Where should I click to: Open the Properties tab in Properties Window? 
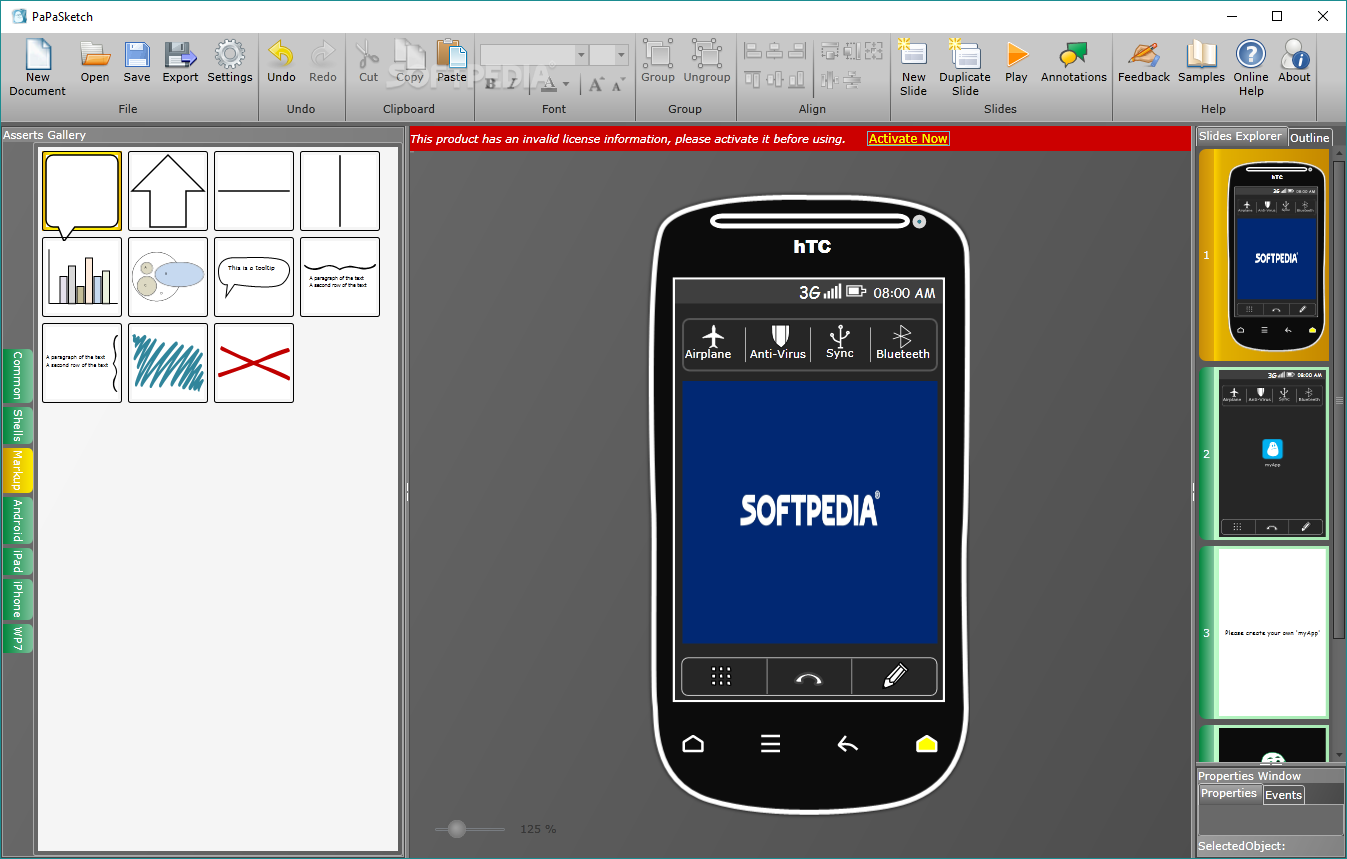[x=1229, y=793]
